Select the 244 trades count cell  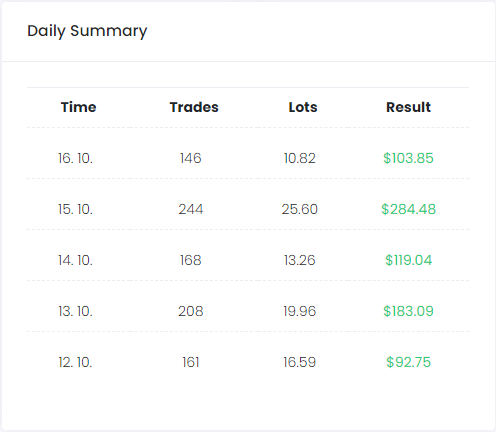pyautogui.click(x=191, y=209)
